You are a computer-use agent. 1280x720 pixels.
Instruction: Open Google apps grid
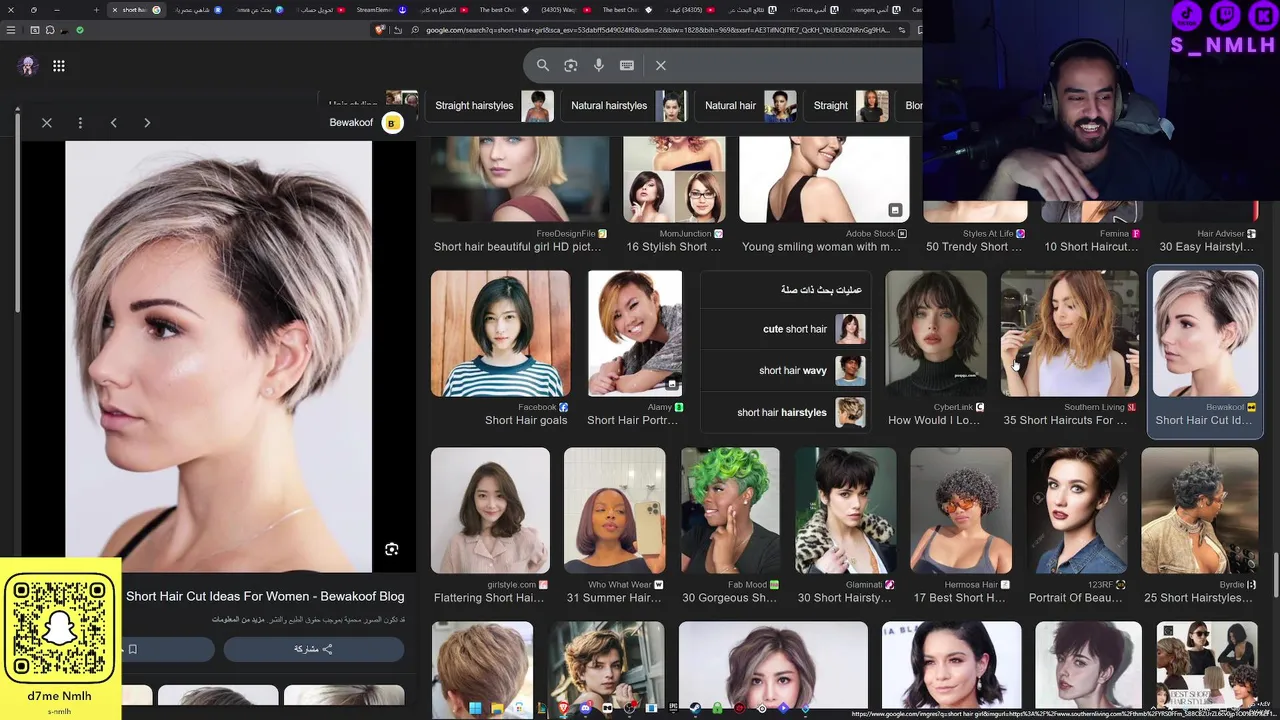point(59,66)
